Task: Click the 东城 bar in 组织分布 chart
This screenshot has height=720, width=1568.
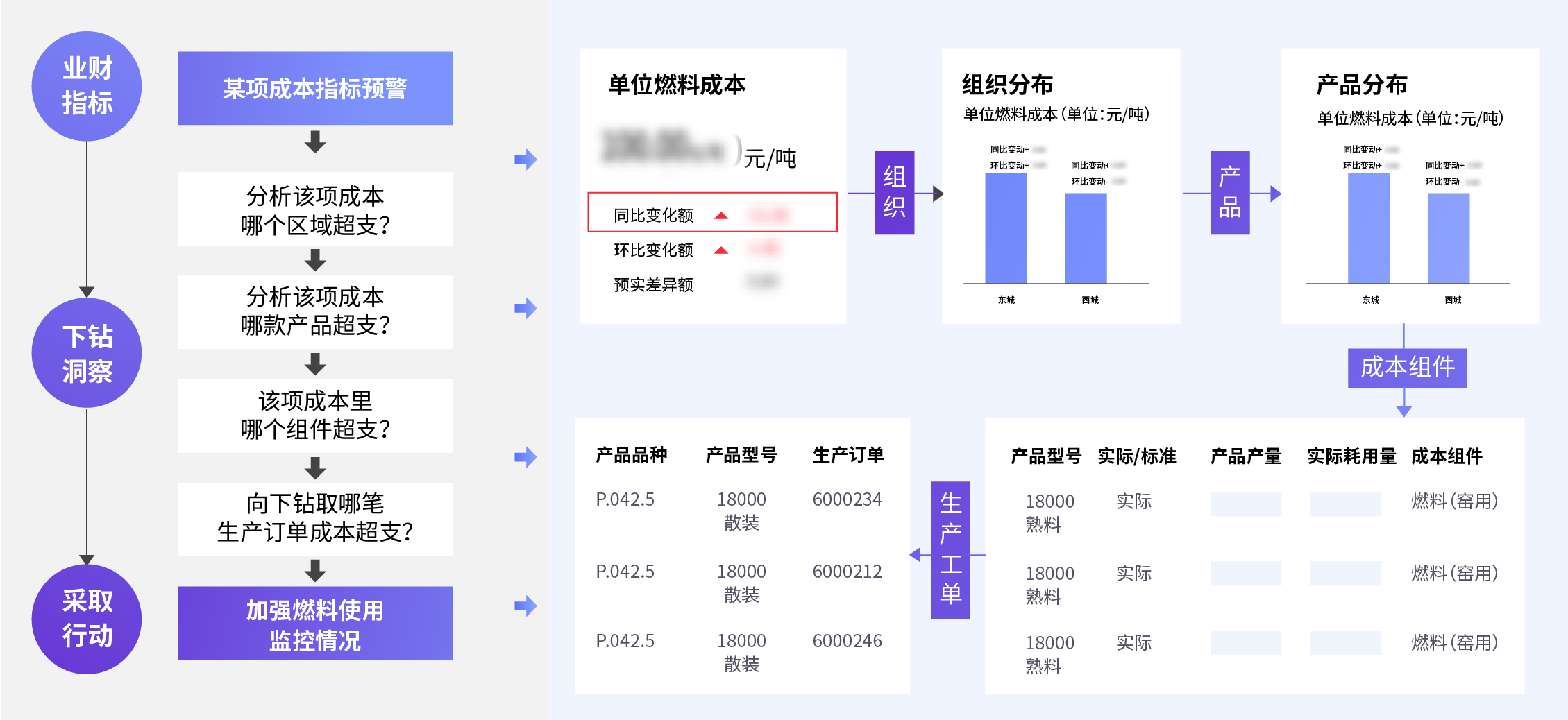Action: click(x=1006, y=228)
